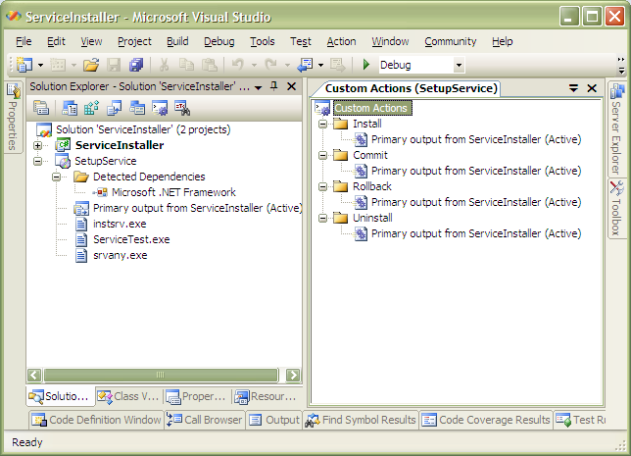The image size is (631, 456).
Task: Open the Project menu
Action: pyautogui.click(x=134, y=41)
